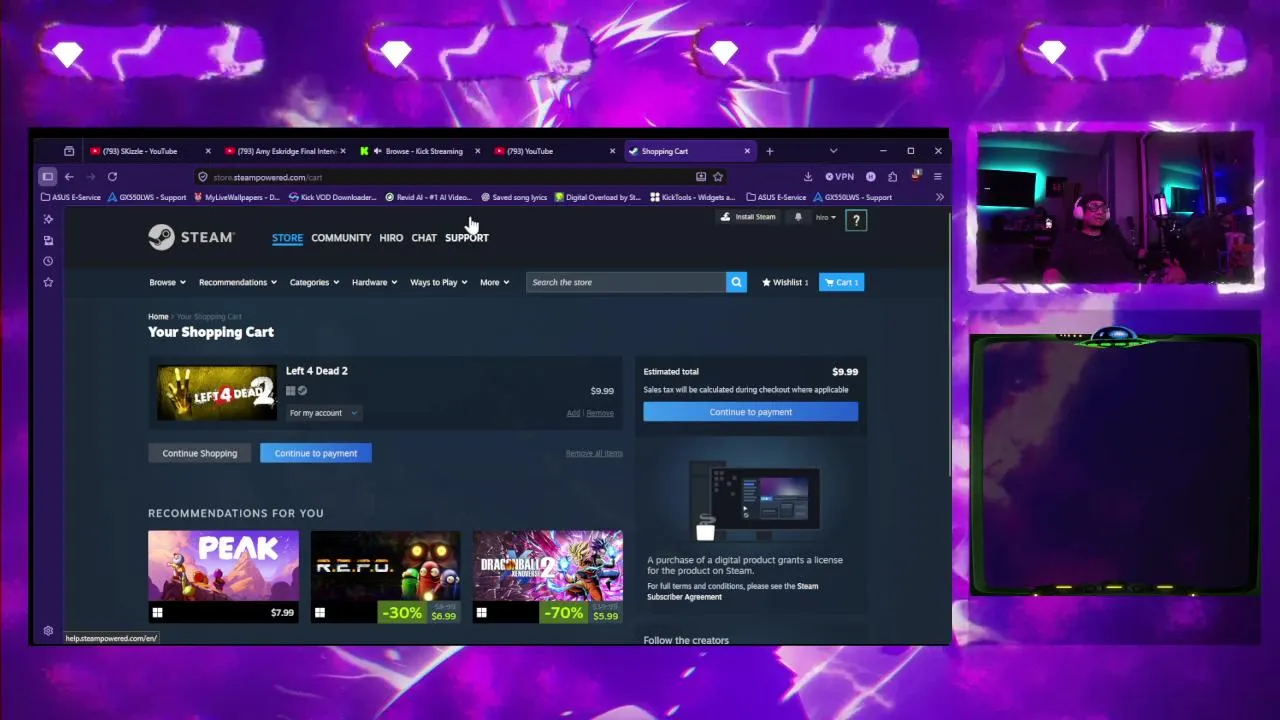Click the notification bell icon on Steam

tap(798, 217)
